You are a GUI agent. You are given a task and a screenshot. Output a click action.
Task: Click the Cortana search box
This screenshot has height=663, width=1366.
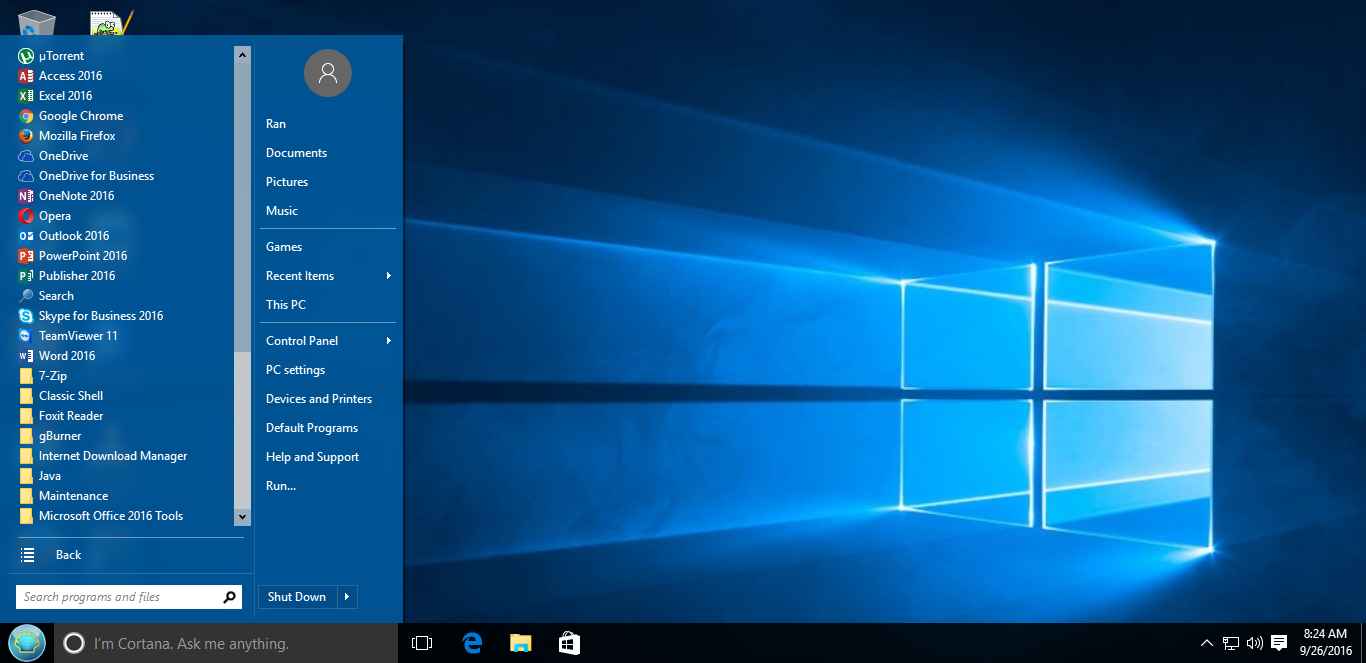tap(226, 643)
